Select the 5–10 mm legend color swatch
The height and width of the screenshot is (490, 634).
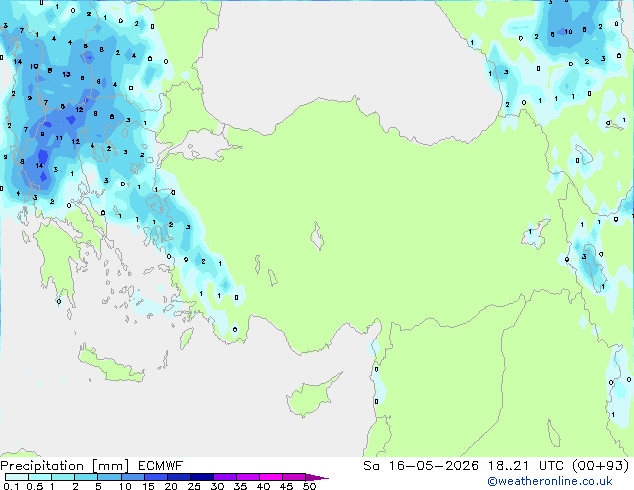pos(109,477)
